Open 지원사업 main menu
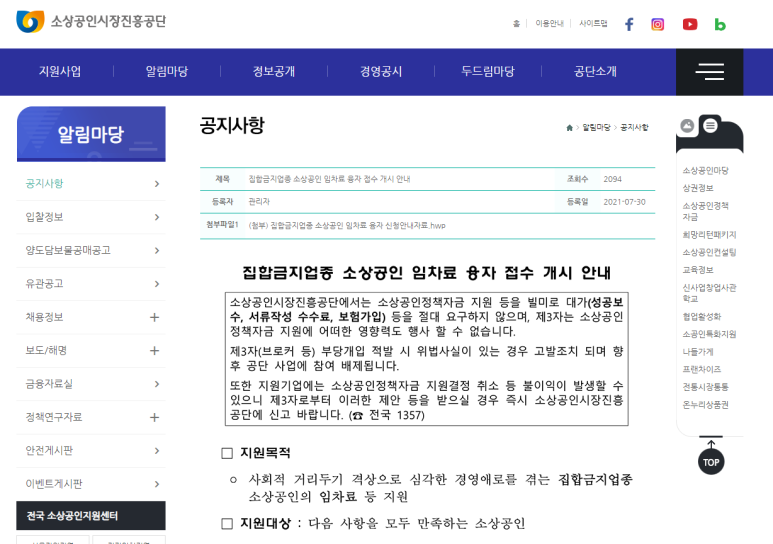Viewport: 773px width, 544px height. point(60,72)
